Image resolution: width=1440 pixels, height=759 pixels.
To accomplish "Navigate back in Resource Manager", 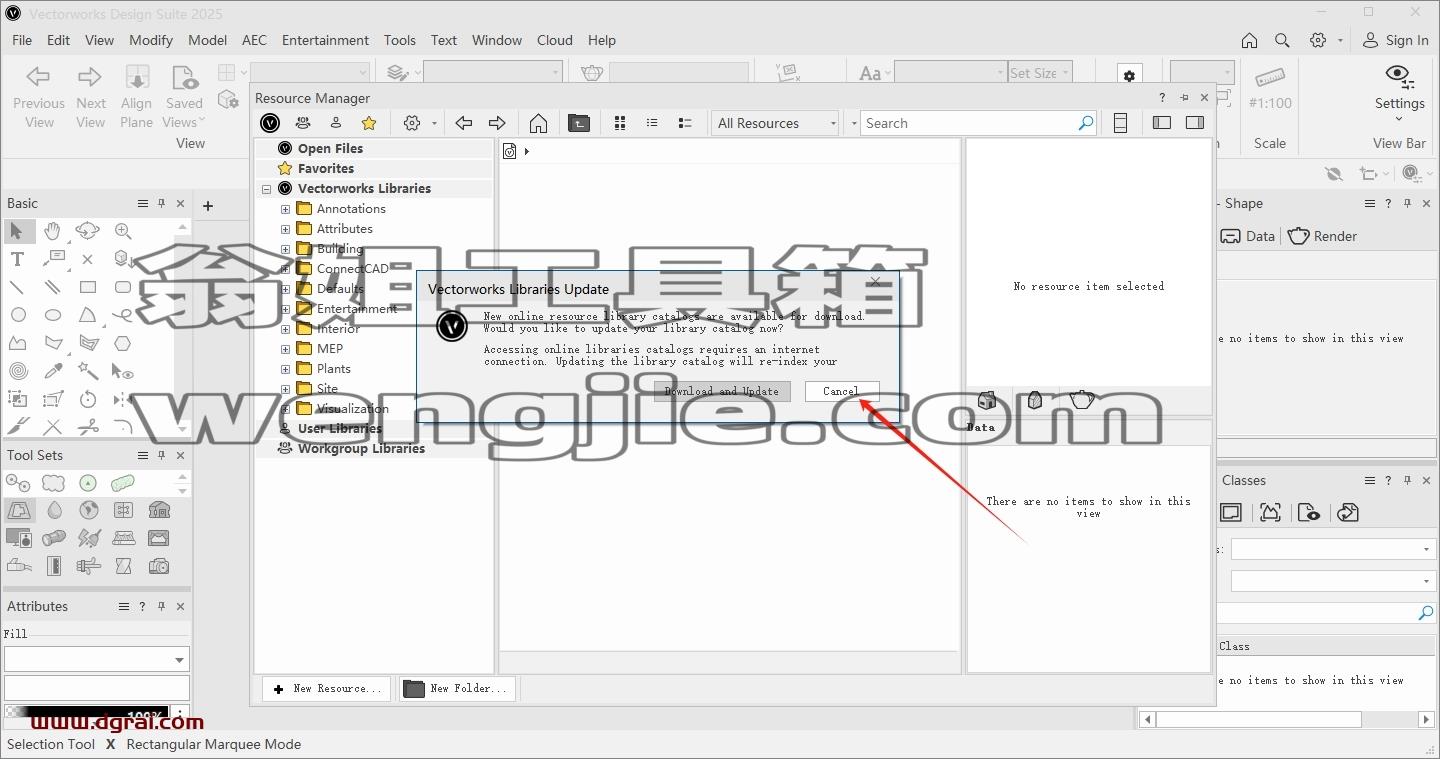I will click(463, 123).
